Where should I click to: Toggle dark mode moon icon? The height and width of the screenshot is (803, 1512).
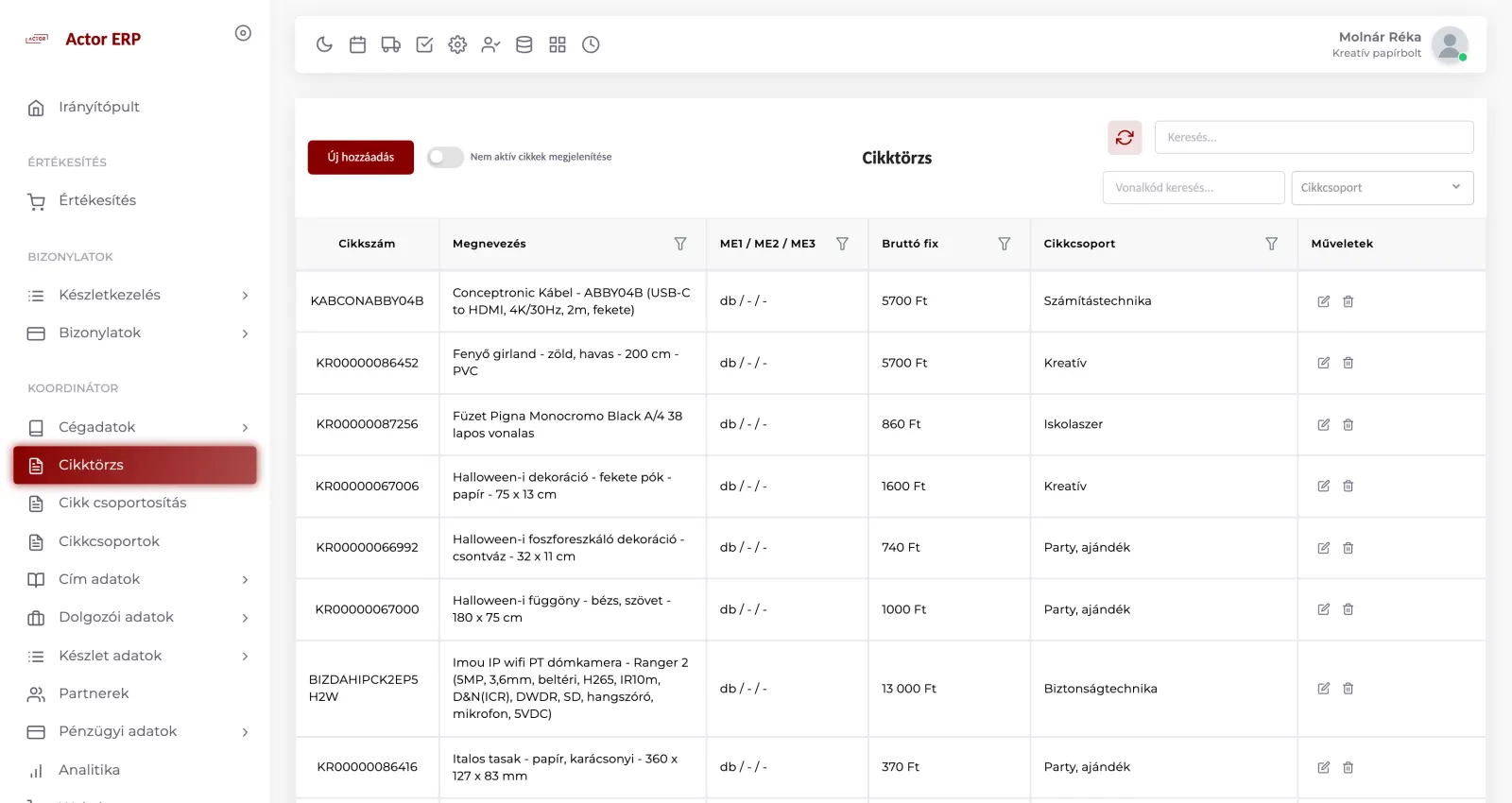pyautogui.click(x=324, y=44)
